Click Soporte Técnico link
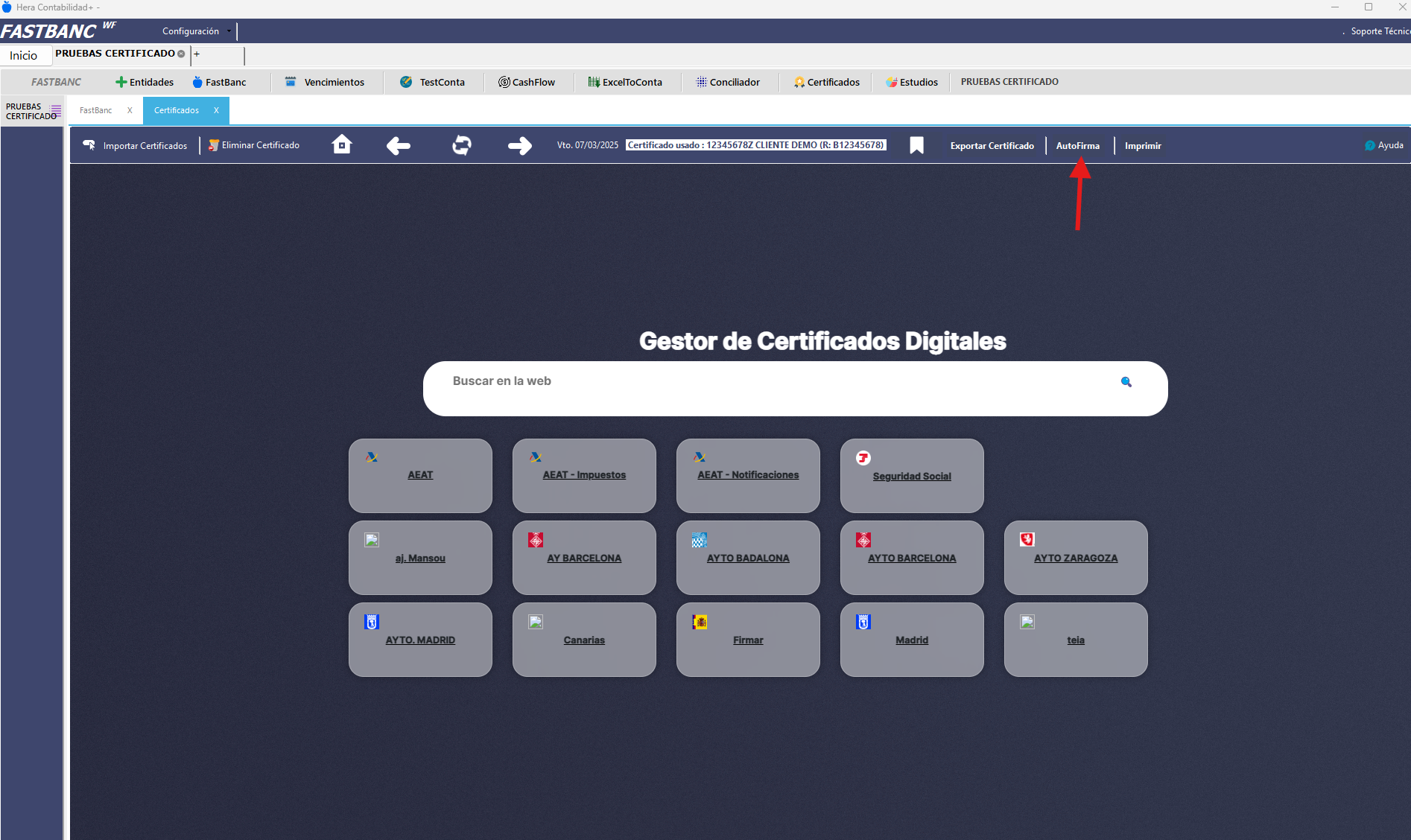Viewport: 1411px width, 840px height. tap(1380, 31)
